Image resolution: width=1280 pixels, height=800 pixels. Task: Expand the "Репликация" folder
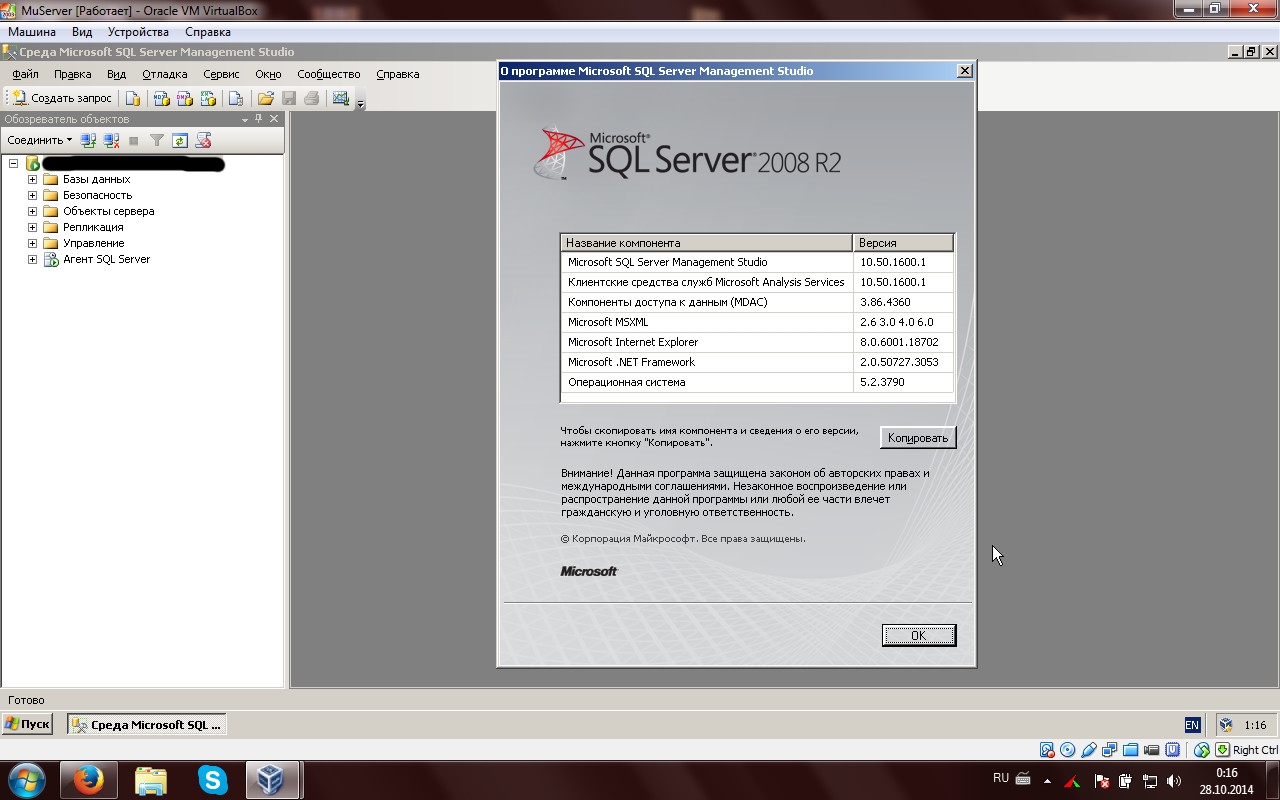pyautogui.click(x=32, y=227)
